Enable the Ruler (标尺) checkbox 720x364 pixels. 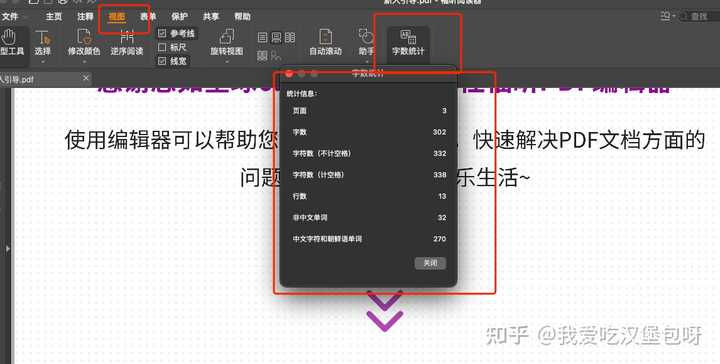162,47
